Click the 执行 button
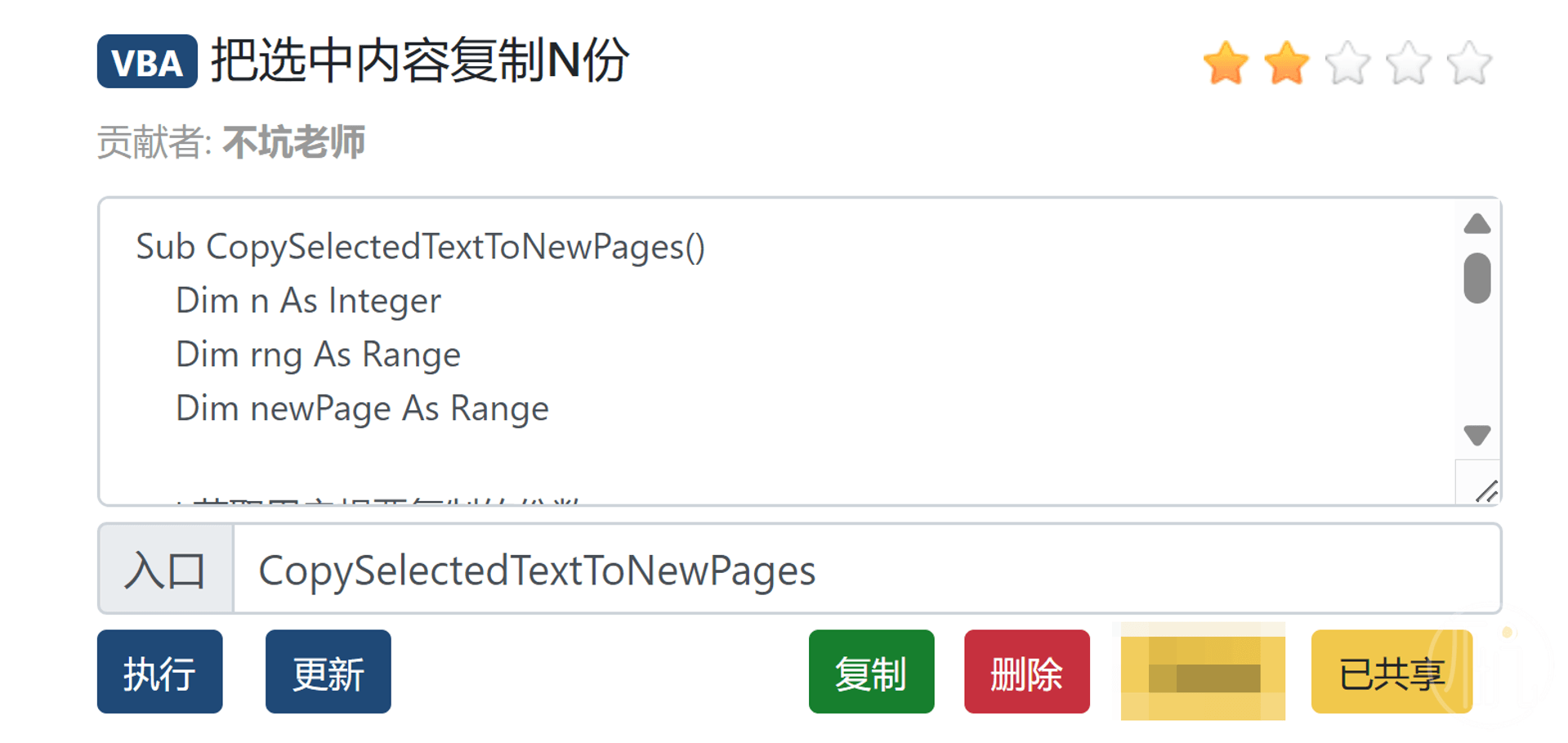The height and width of the screenshot is (743, 1568). [x=159, y=672]
